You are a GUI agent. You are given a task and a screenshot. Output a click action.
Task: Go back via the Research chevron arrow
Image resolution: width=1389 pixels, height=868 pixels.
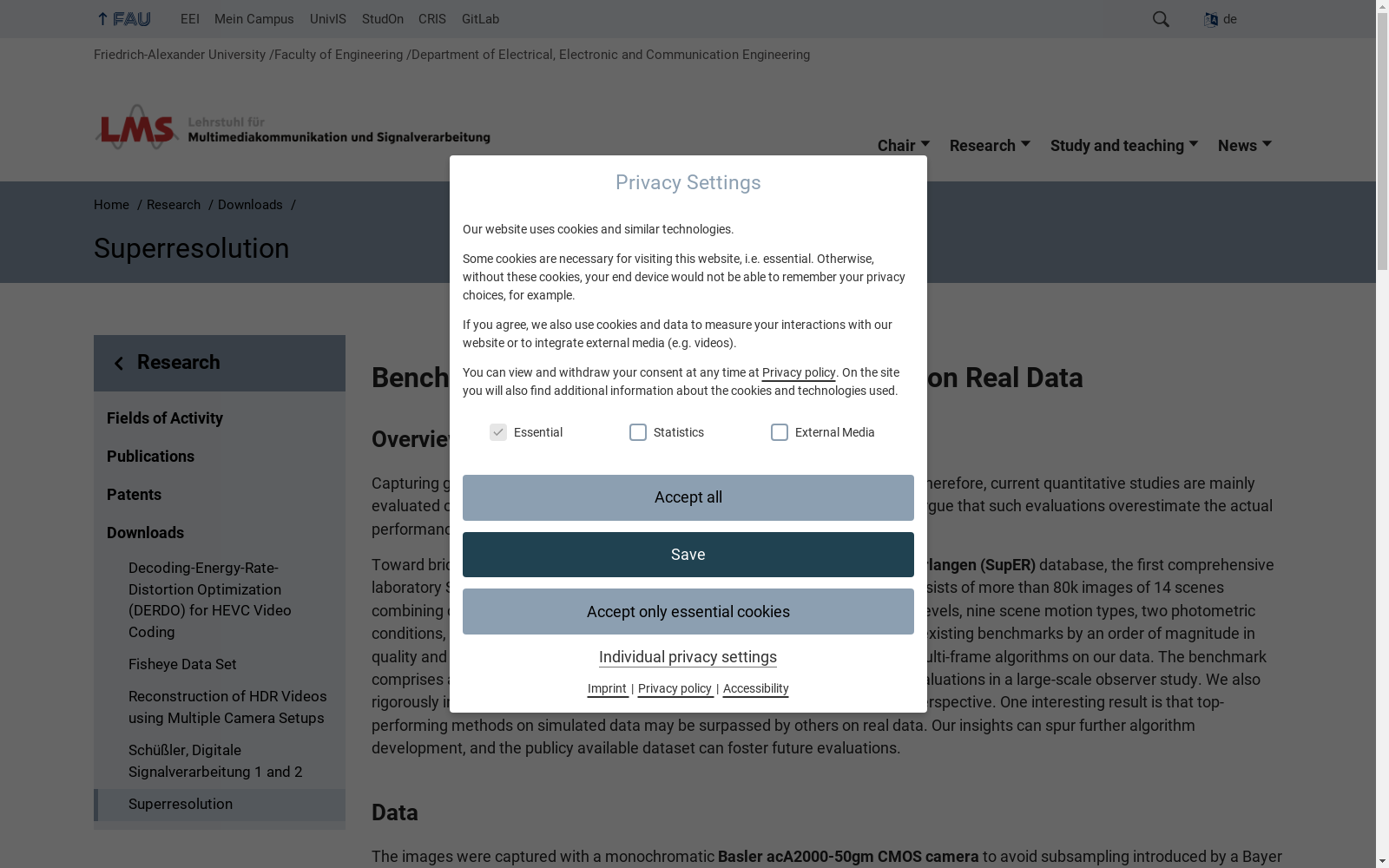pos(119,364)
